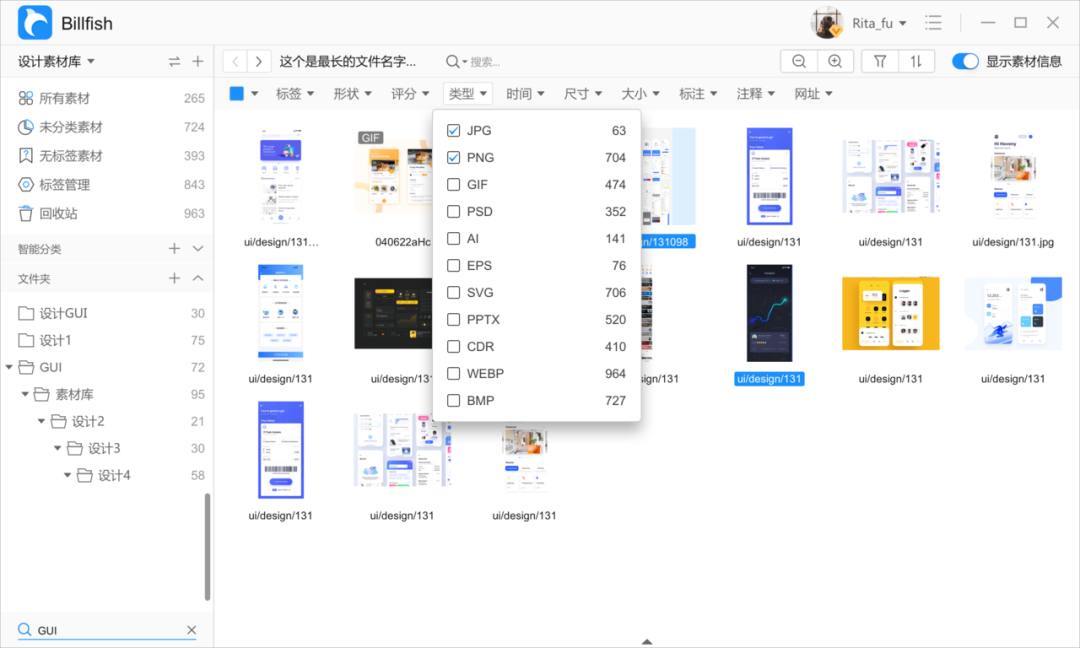
Task: Open the 大小 filter dropdown
Action: click(641, 94)
